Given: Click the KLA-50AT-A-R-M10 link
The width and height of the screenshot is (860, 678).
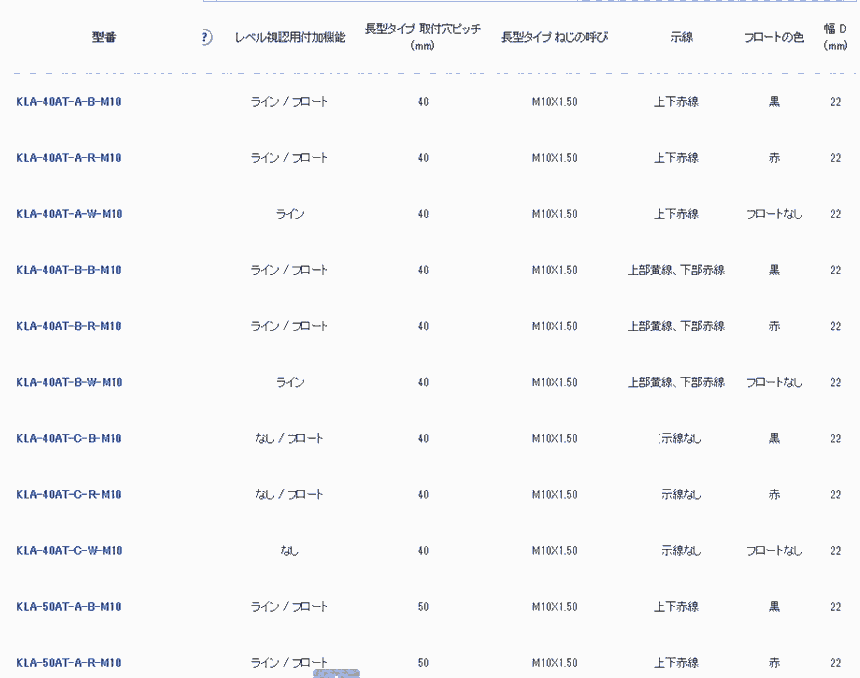Looking at the screenshot, I should (x=69, y=662).
